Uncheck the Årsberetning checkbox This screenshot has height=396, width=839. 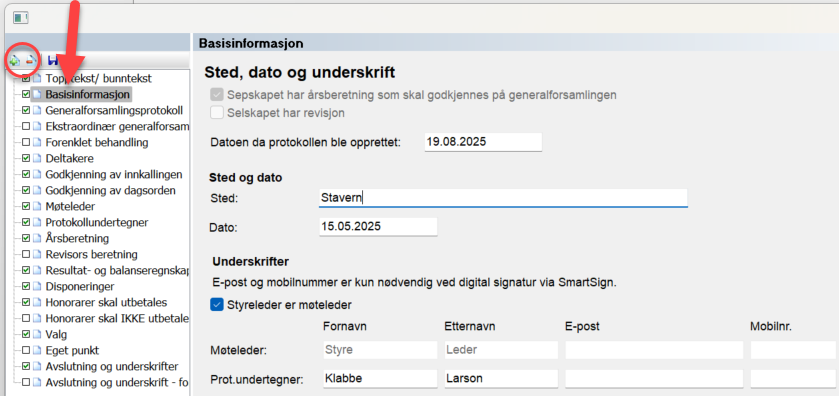point(26,238)
